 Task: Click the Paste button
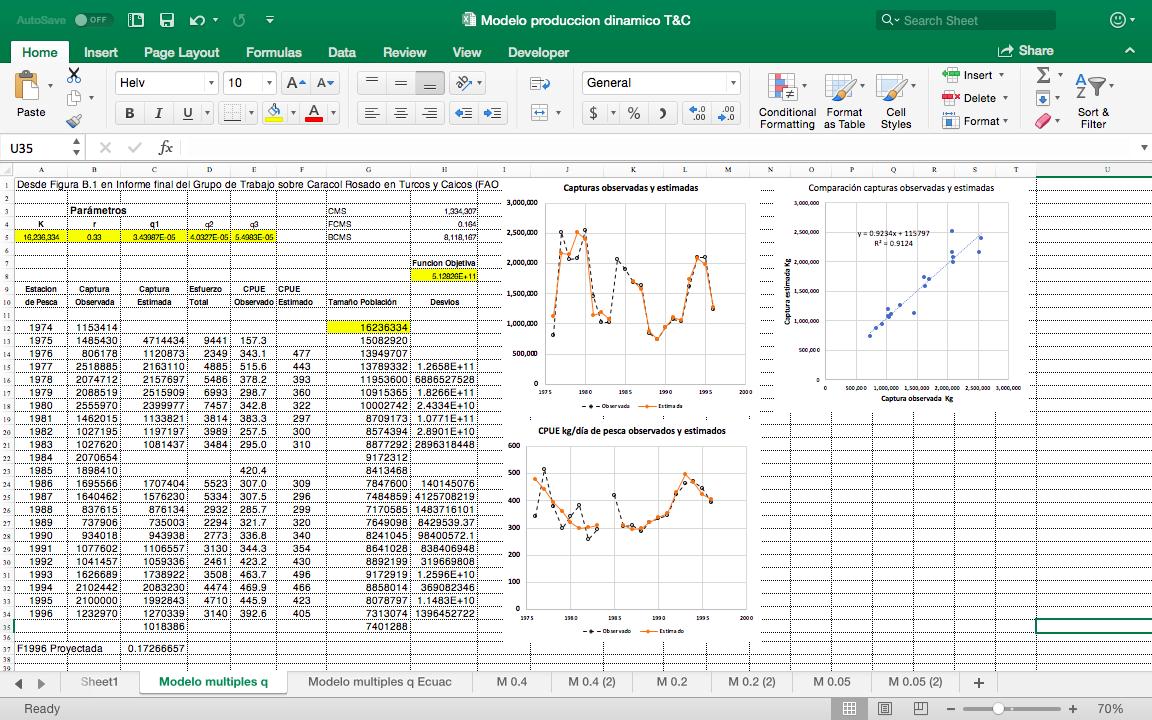click(30, 95)
